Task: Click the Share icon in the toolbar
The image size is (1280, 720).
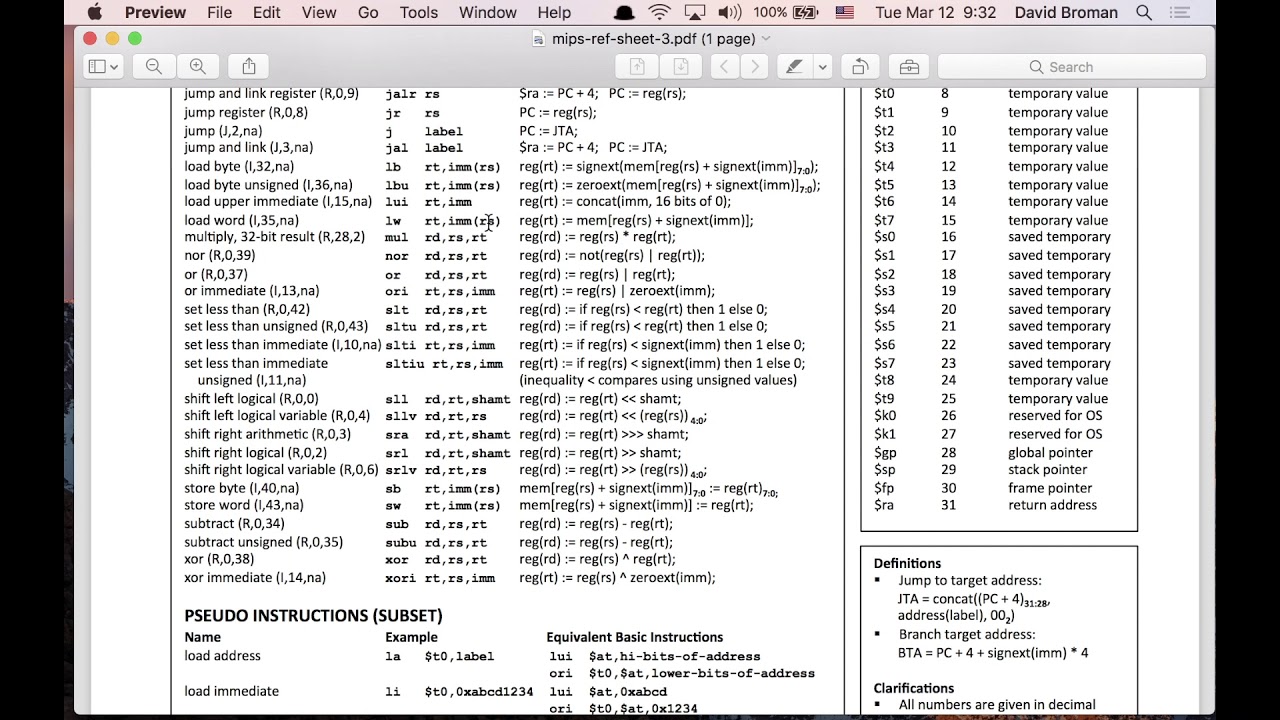Action: tap(249, 67)
